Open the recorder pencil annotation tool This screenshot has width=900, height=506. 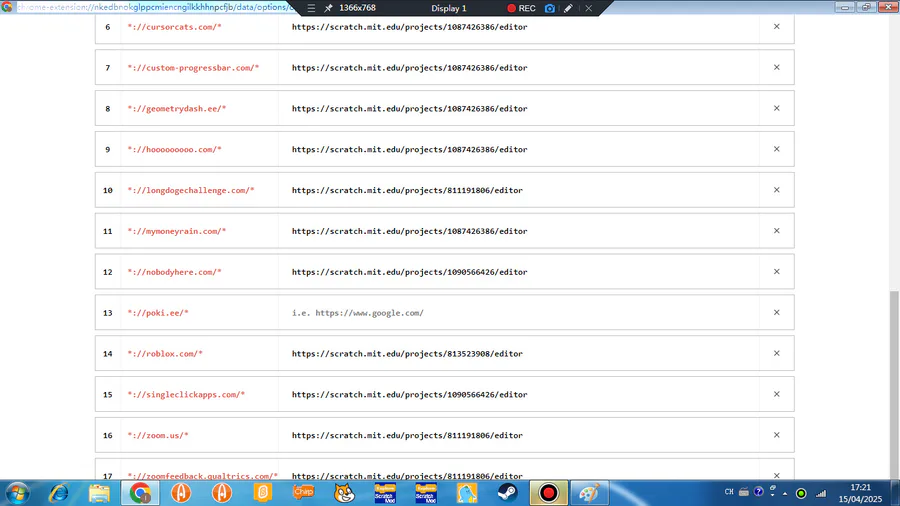click(x=568, y=8)
